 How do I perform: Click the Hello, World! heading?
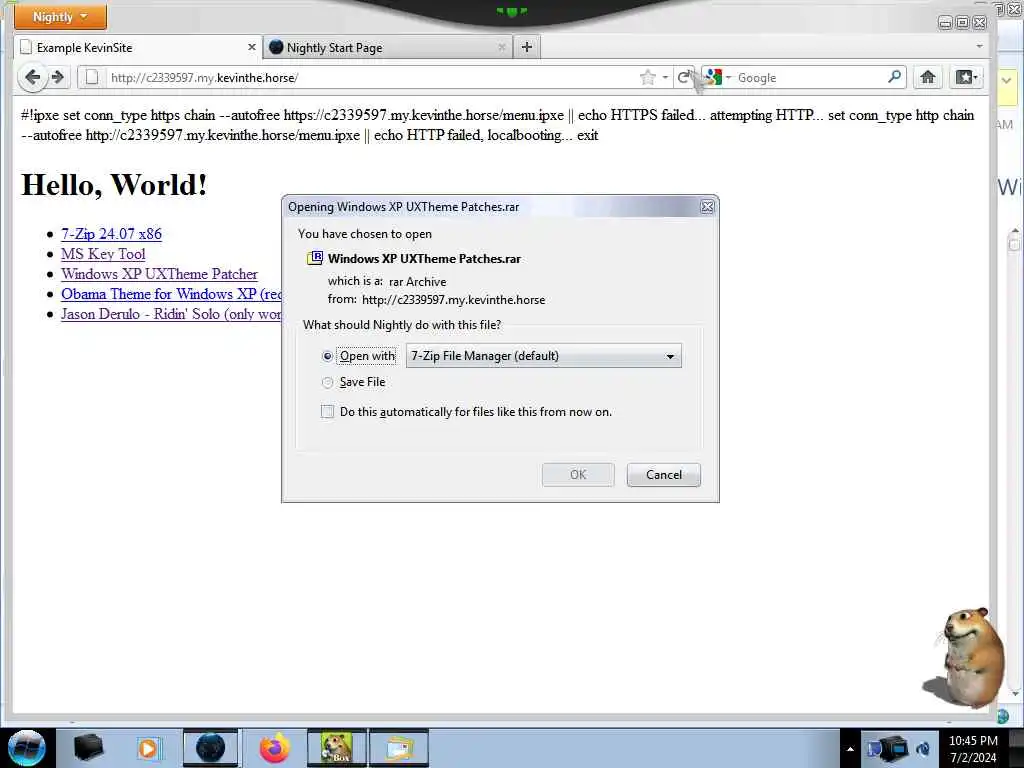pos(114,185)
